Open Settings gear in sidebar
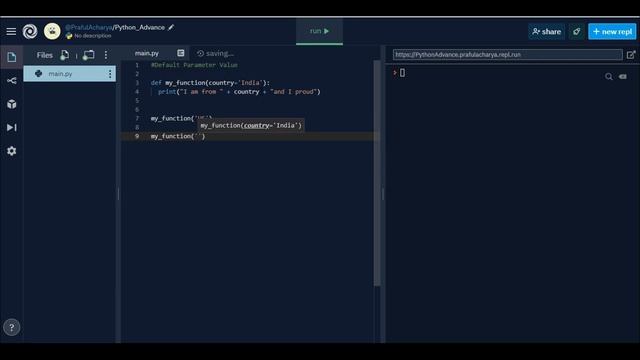This screenshot has width=640, height=360. point(11,151)
